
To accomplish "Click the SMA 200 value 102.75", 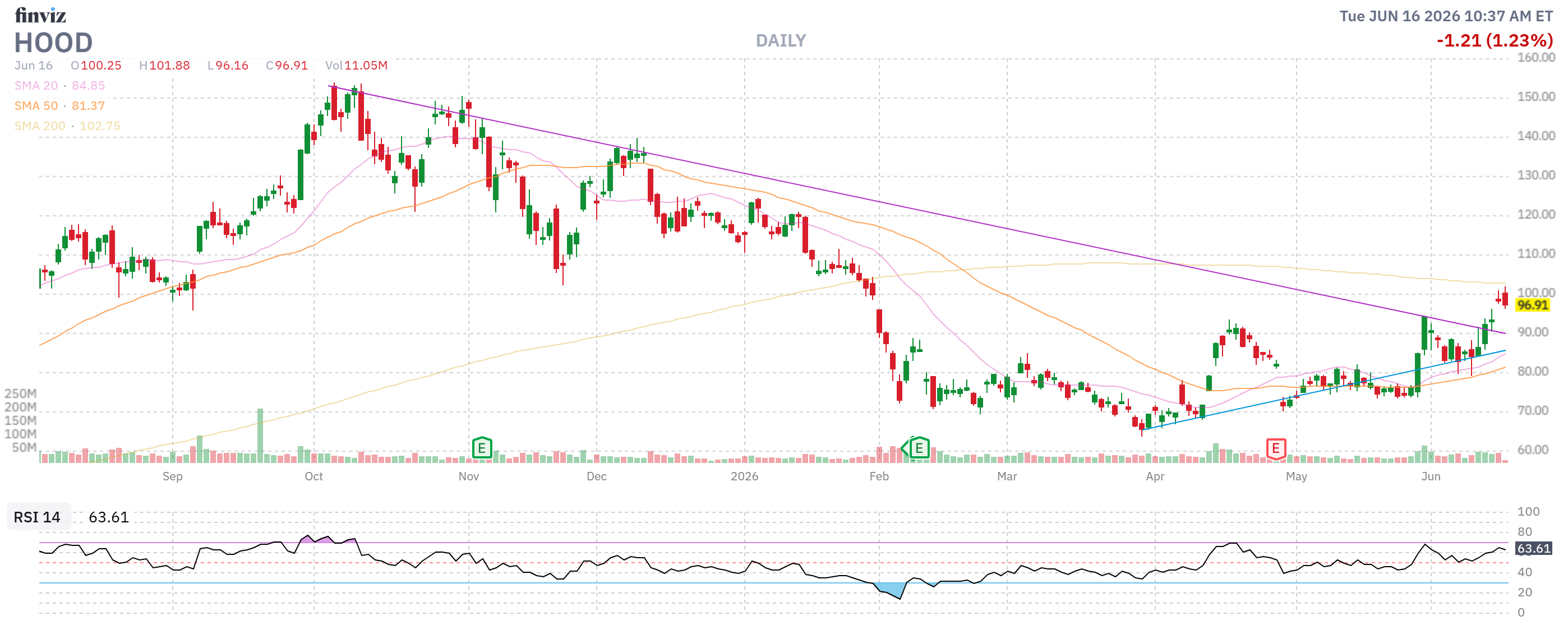I will point(100,126).
